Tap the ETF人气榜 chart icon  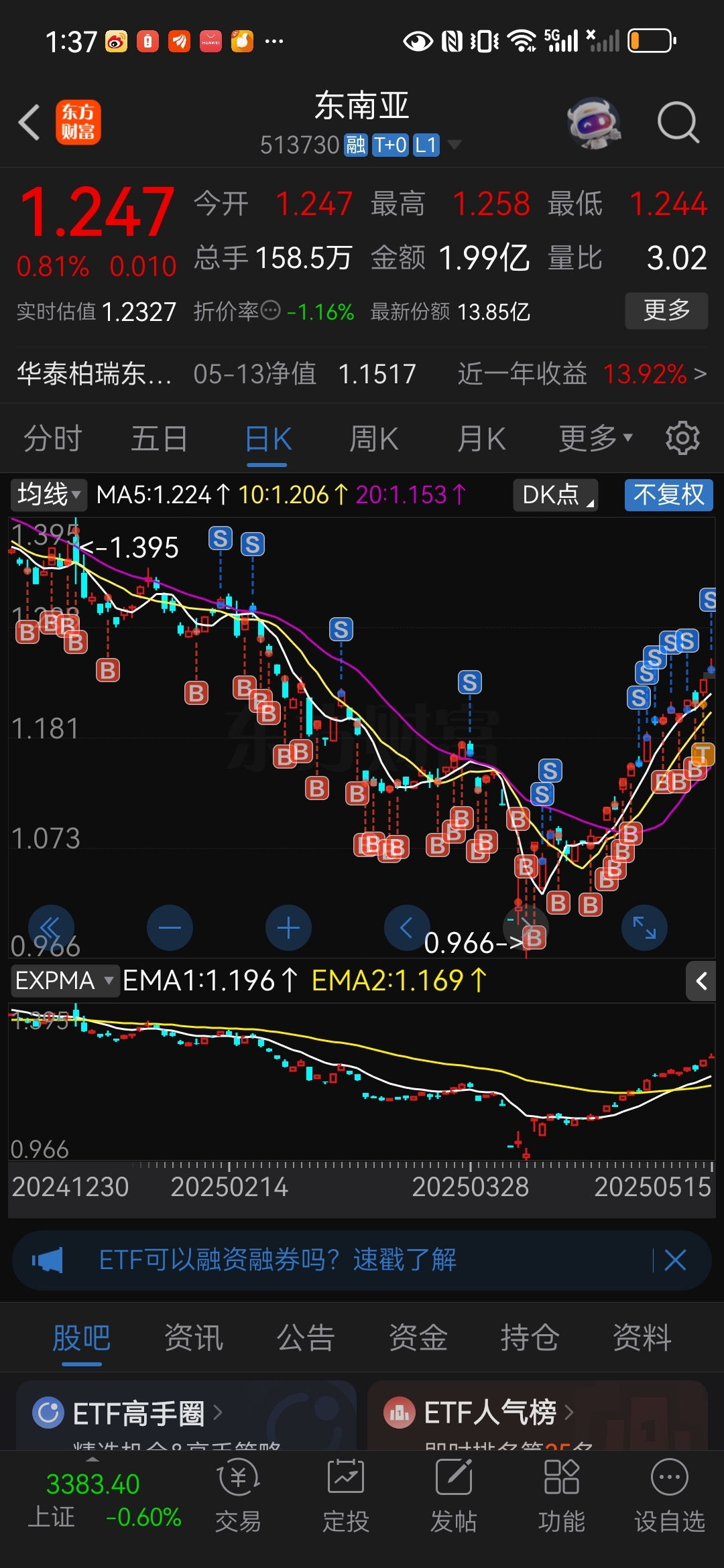400,1413
